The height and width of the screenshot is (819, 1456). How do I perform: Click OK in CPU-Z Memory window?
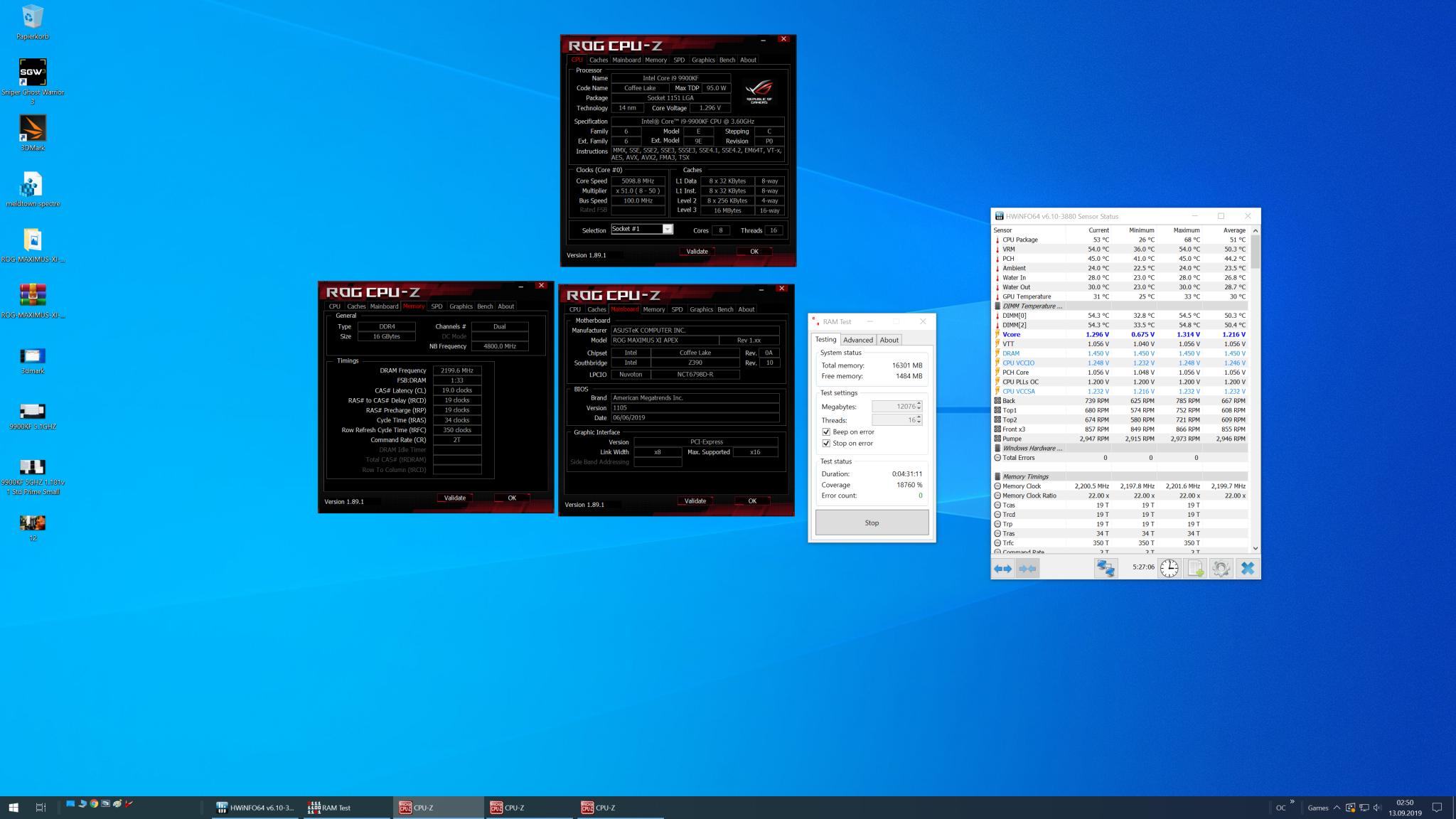(512, 498)
